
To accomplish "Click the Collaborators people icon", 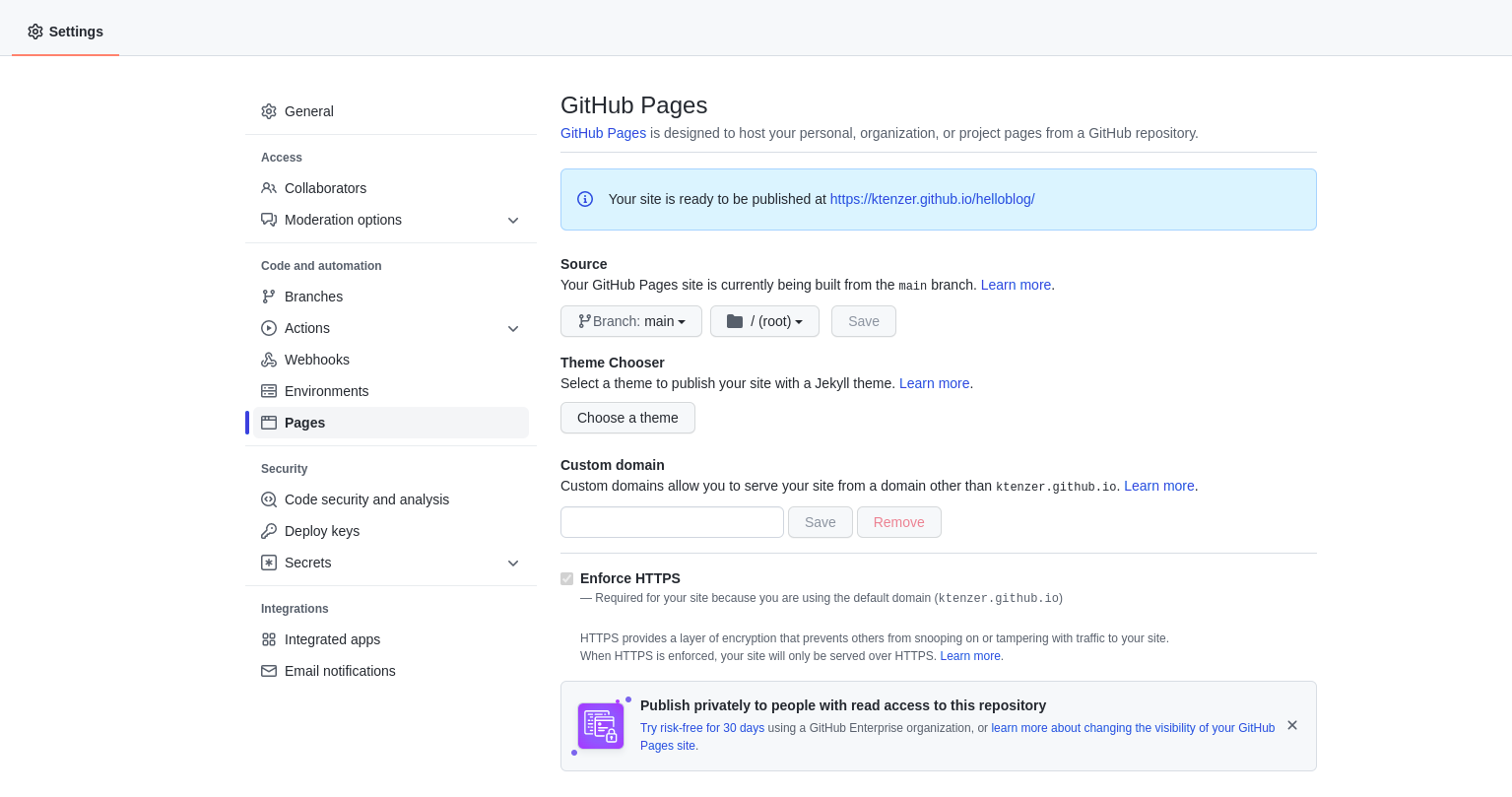I will tap(269, 188).
